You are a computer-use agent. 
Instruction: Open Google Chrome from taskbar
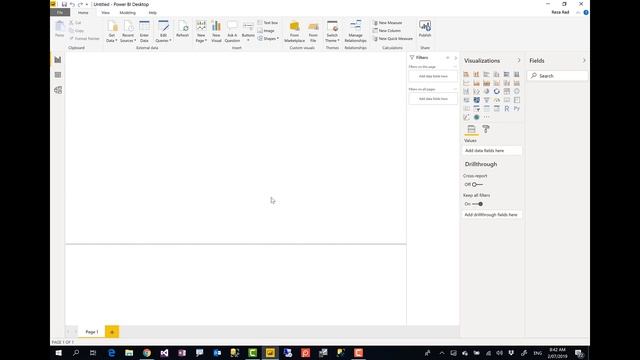[147, 353]
